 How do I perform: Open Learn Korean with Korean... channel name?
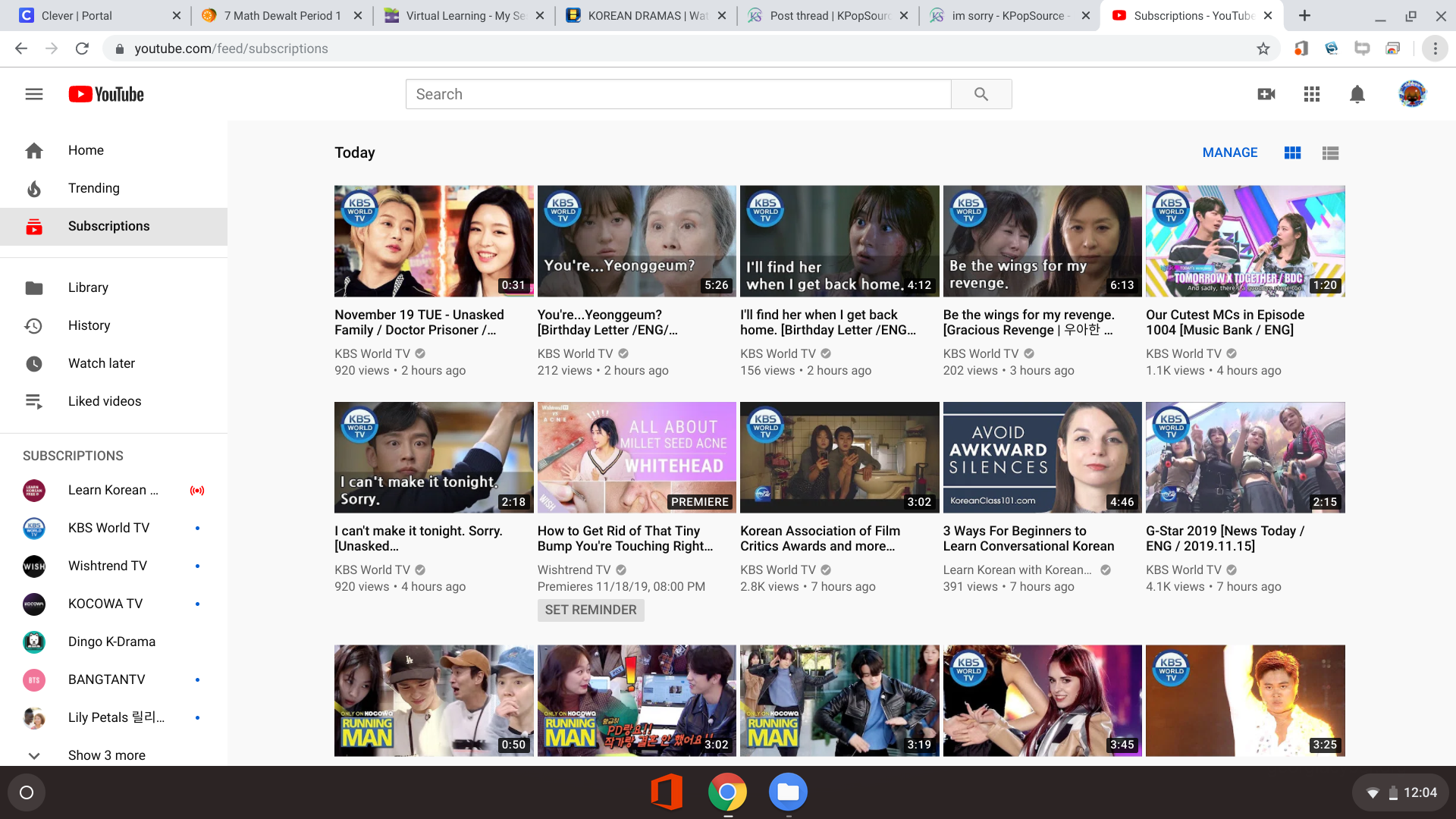[x=1018, y=570]
